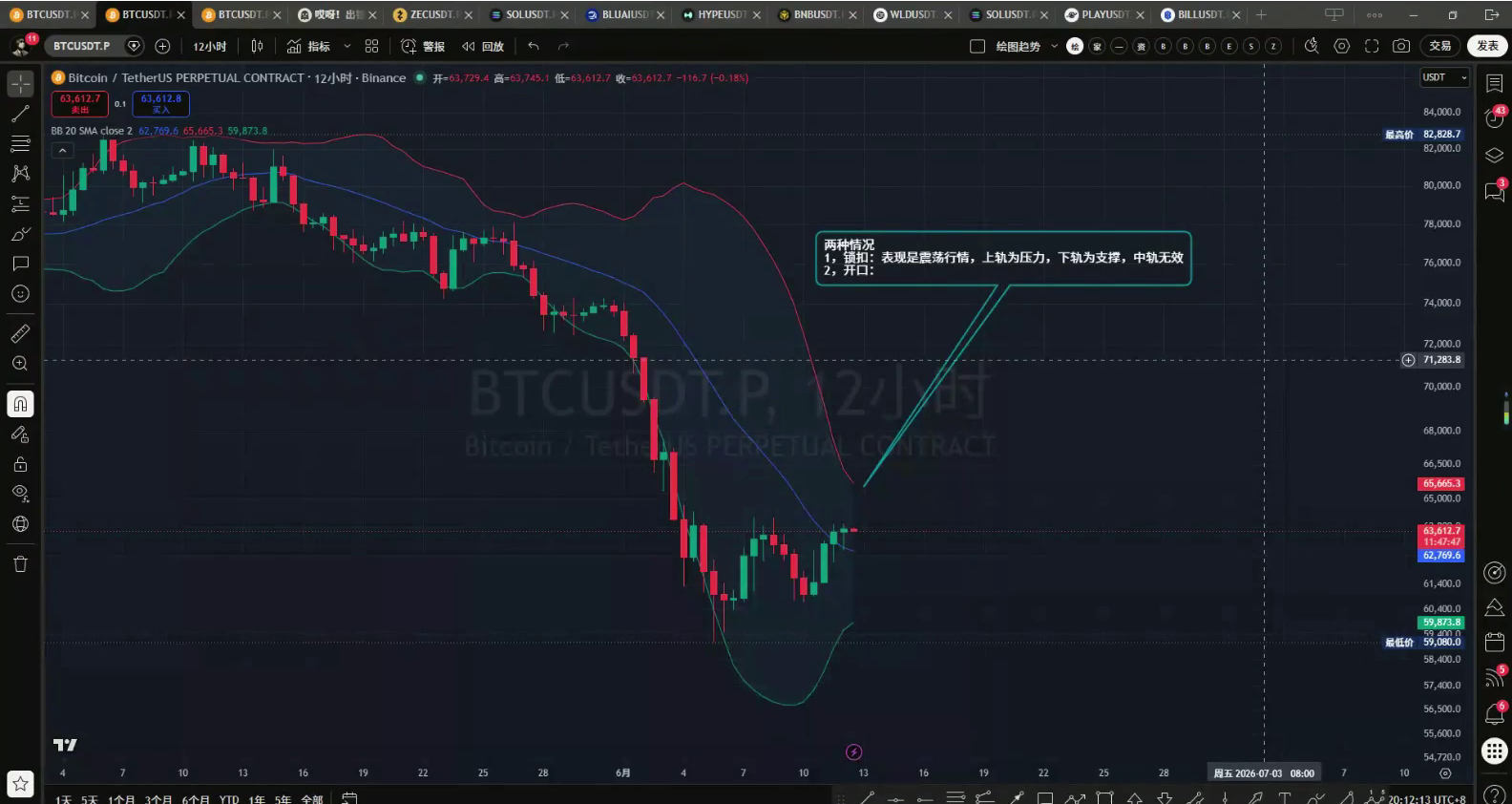
Task: Open chart settings hexagon icon
Action: [x=1342, y=46]
